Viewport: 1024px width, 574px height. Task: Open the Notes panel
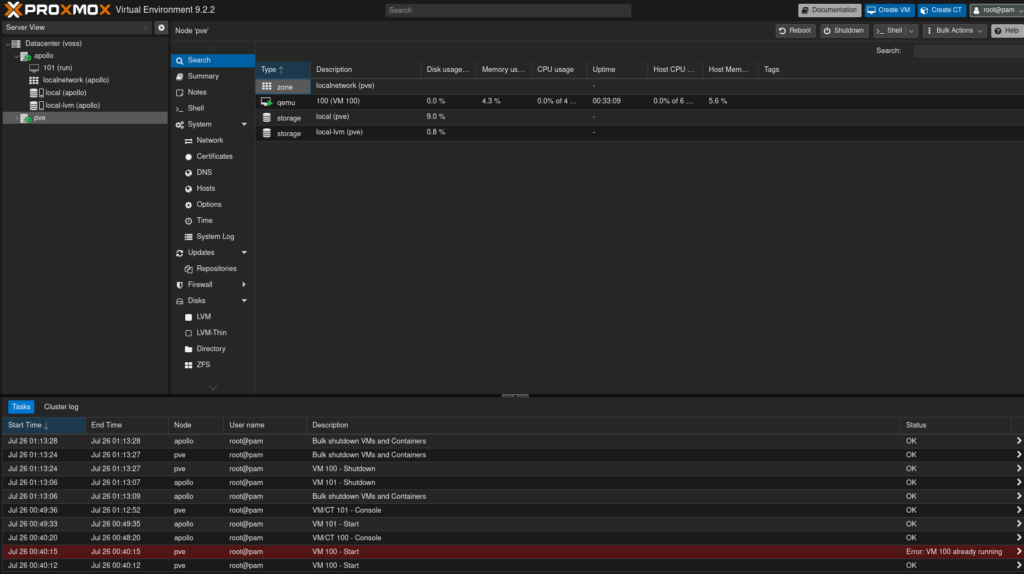click(x=213, y=92)
